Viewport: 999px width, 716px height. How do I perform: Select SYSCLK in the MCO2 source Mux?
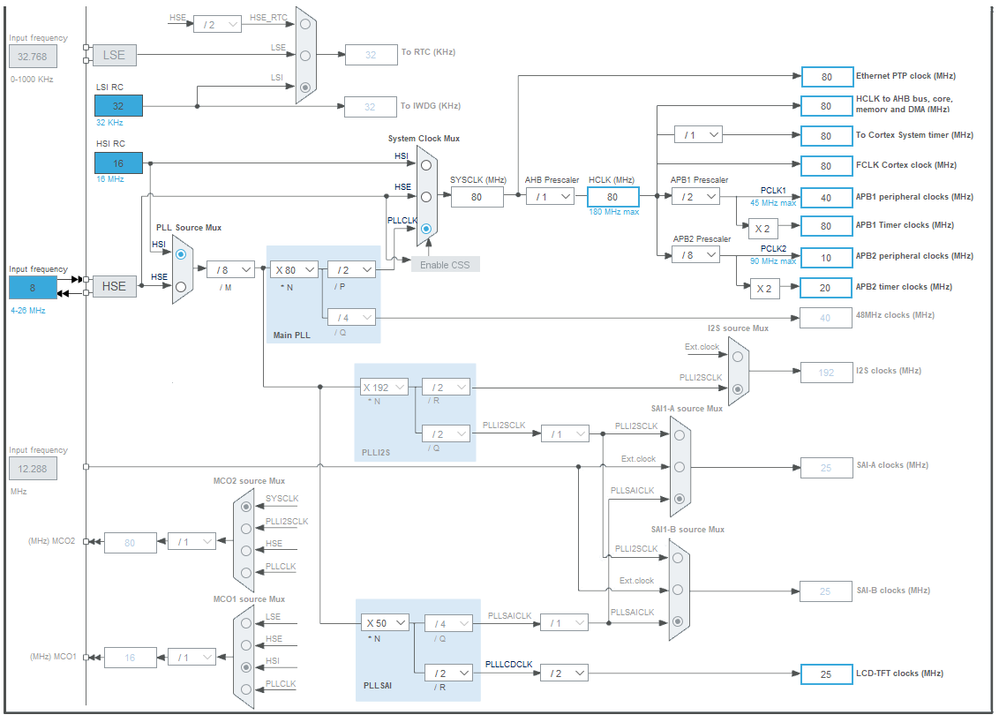(246, 507)
